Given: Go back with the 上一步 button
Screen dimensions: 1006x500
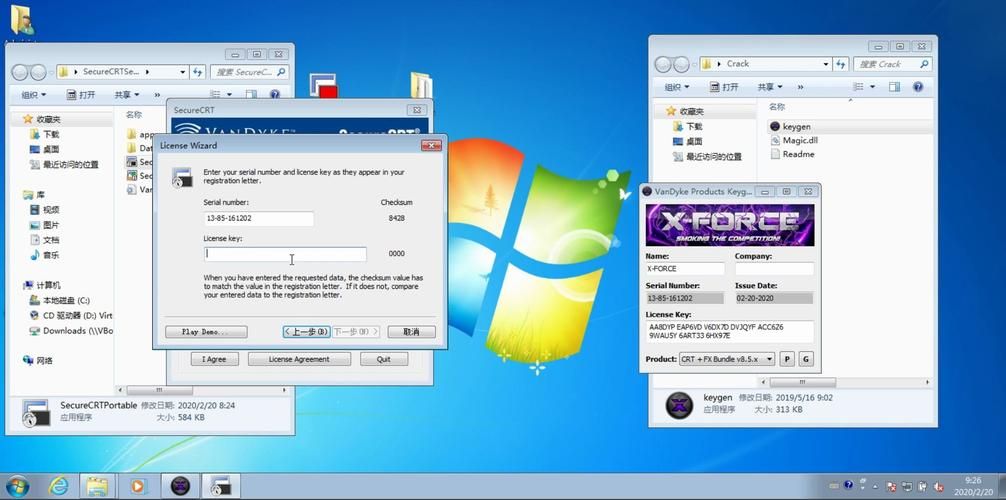Looking at the screenshot, I should click(x=307, y=332).
